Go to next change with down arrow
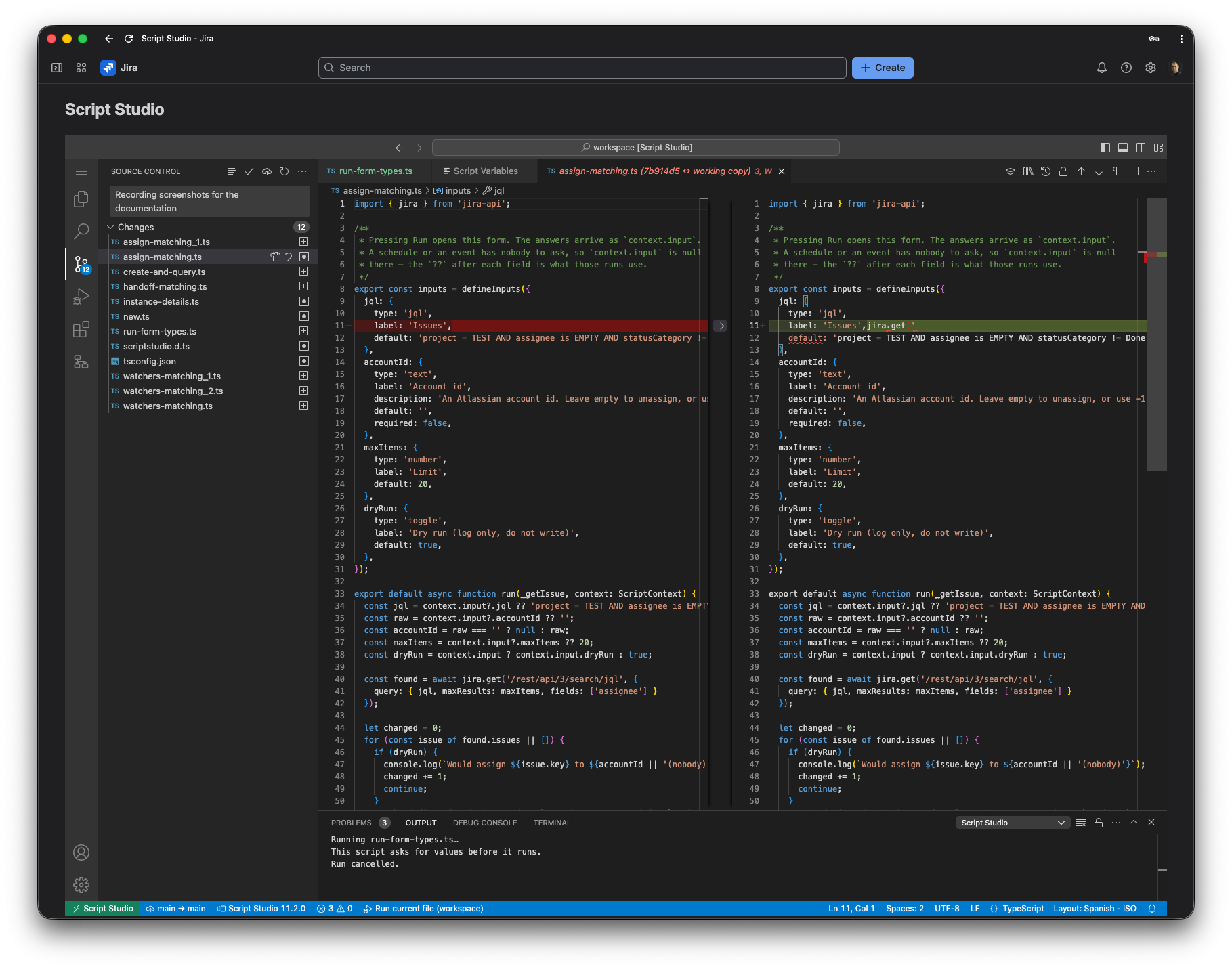Image resolution: width=1232 pixels, height=969 pixels. click(x=1099, y=171)
